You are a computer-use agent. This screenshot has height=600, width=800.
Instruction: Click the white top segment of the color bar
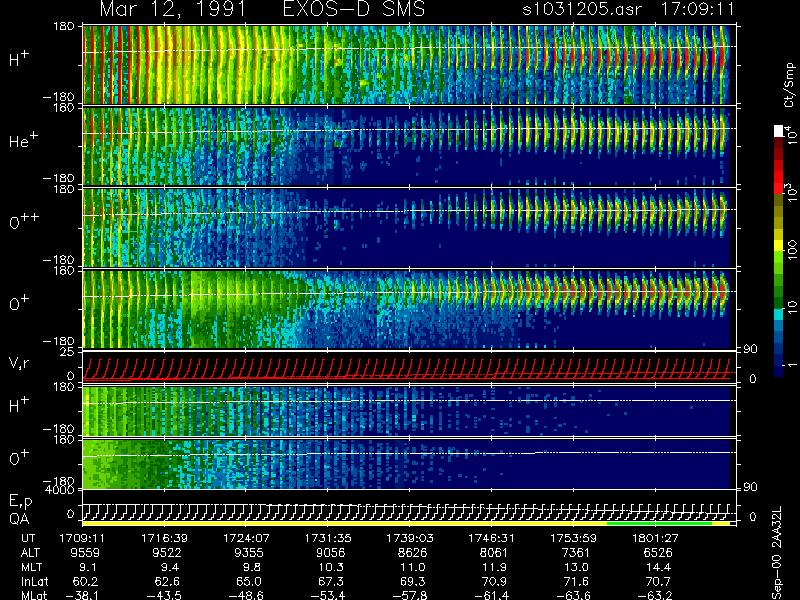(778, 131)
